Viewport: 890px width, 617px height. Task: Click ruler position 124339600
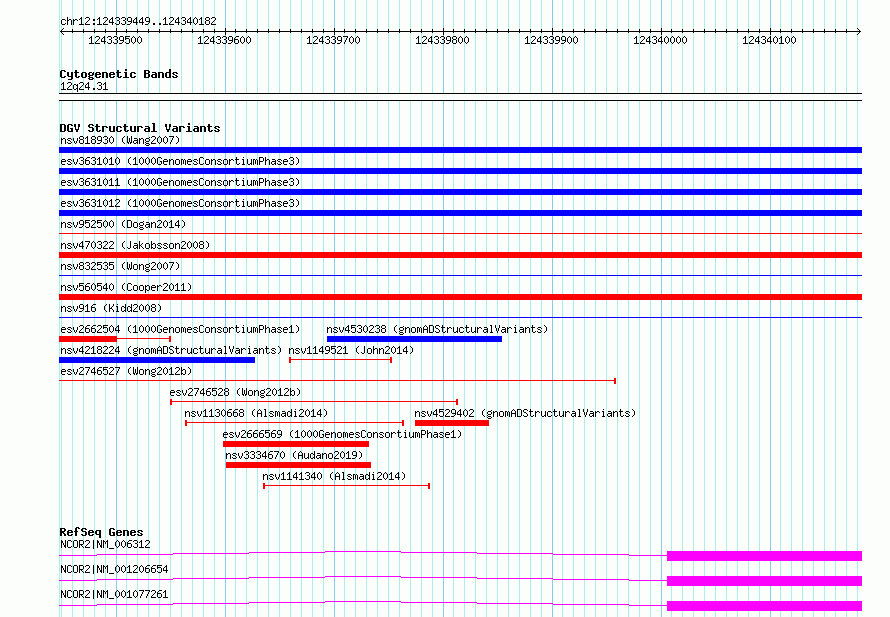pos(224,40)
